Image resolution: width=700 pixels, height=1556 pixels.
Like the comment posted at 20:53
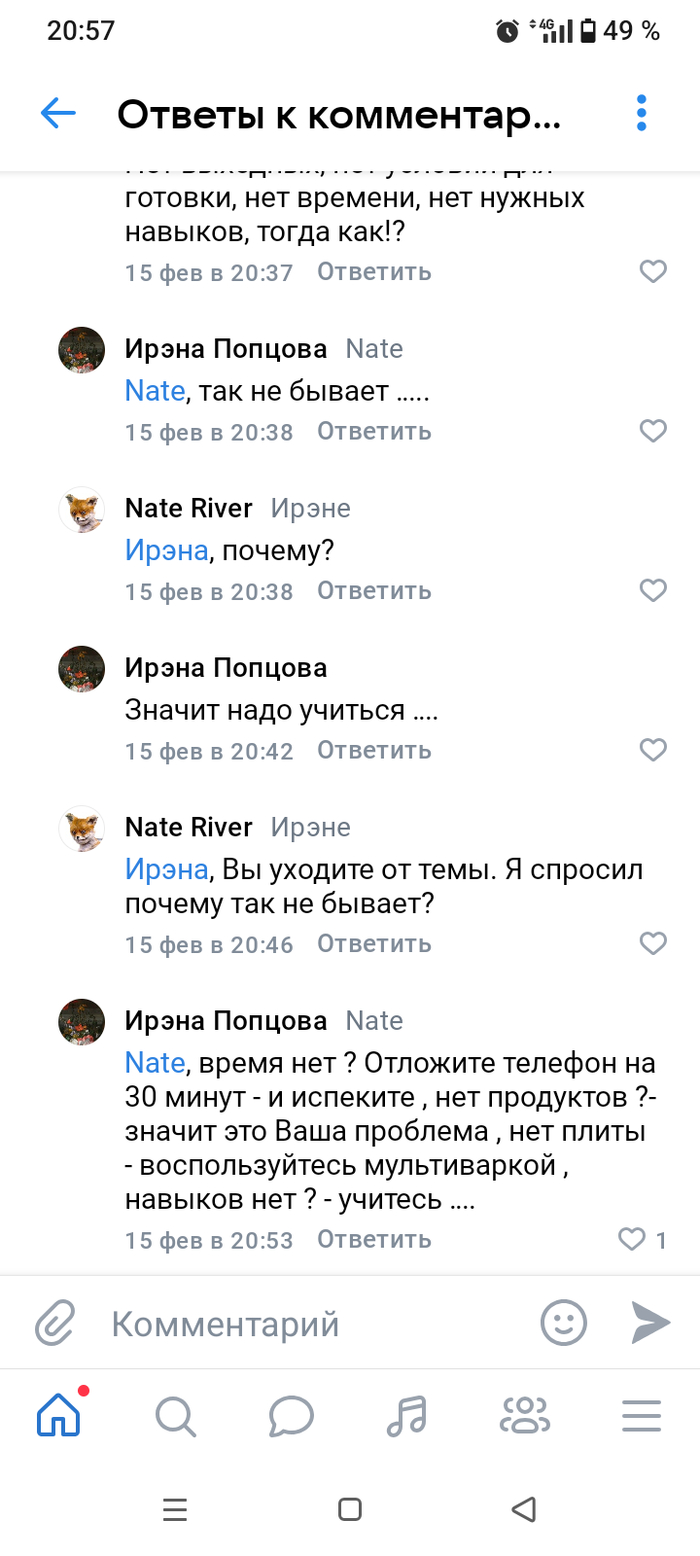[633, 1240]
